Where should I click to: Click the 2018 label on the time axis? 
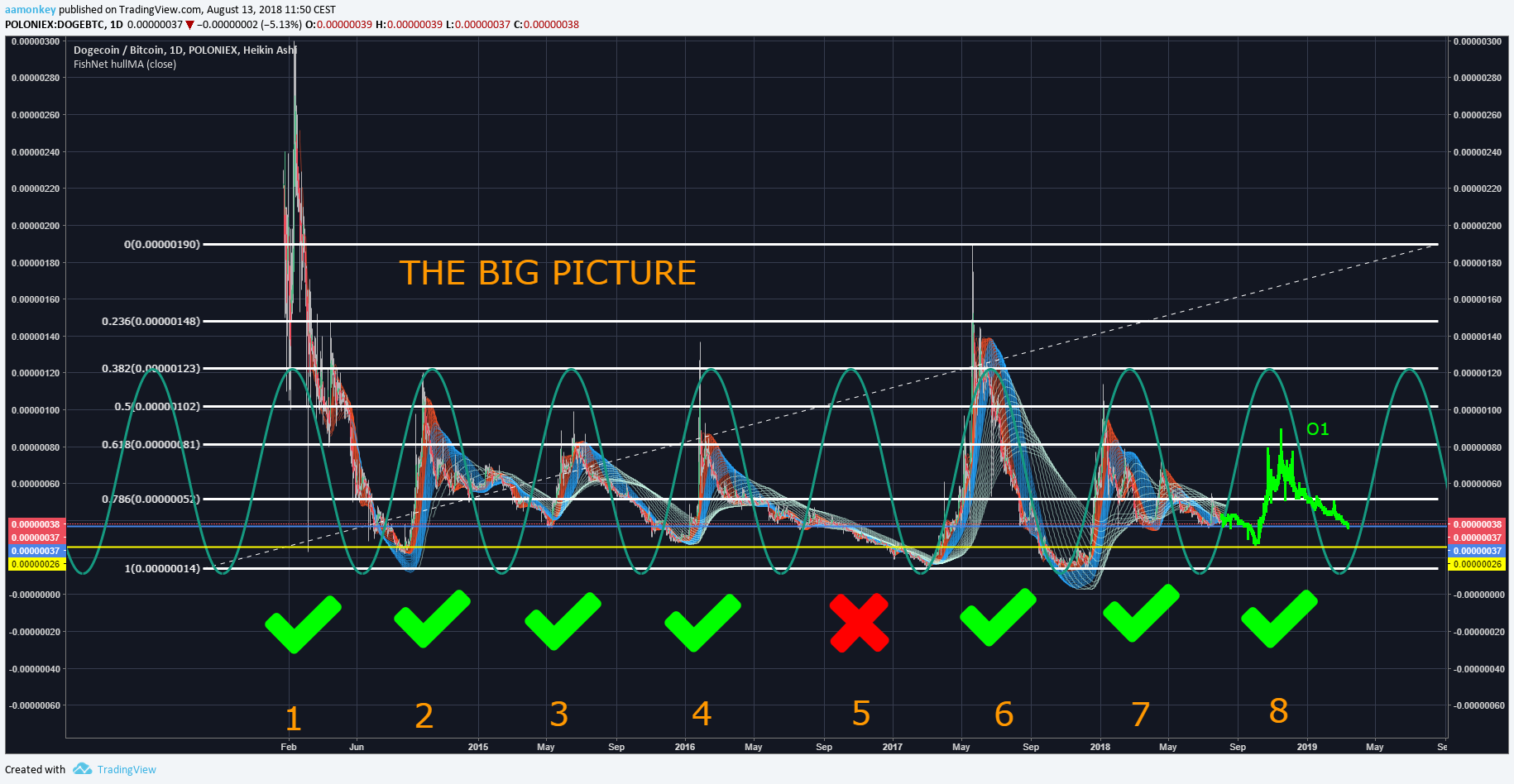tap(1100, 747)
